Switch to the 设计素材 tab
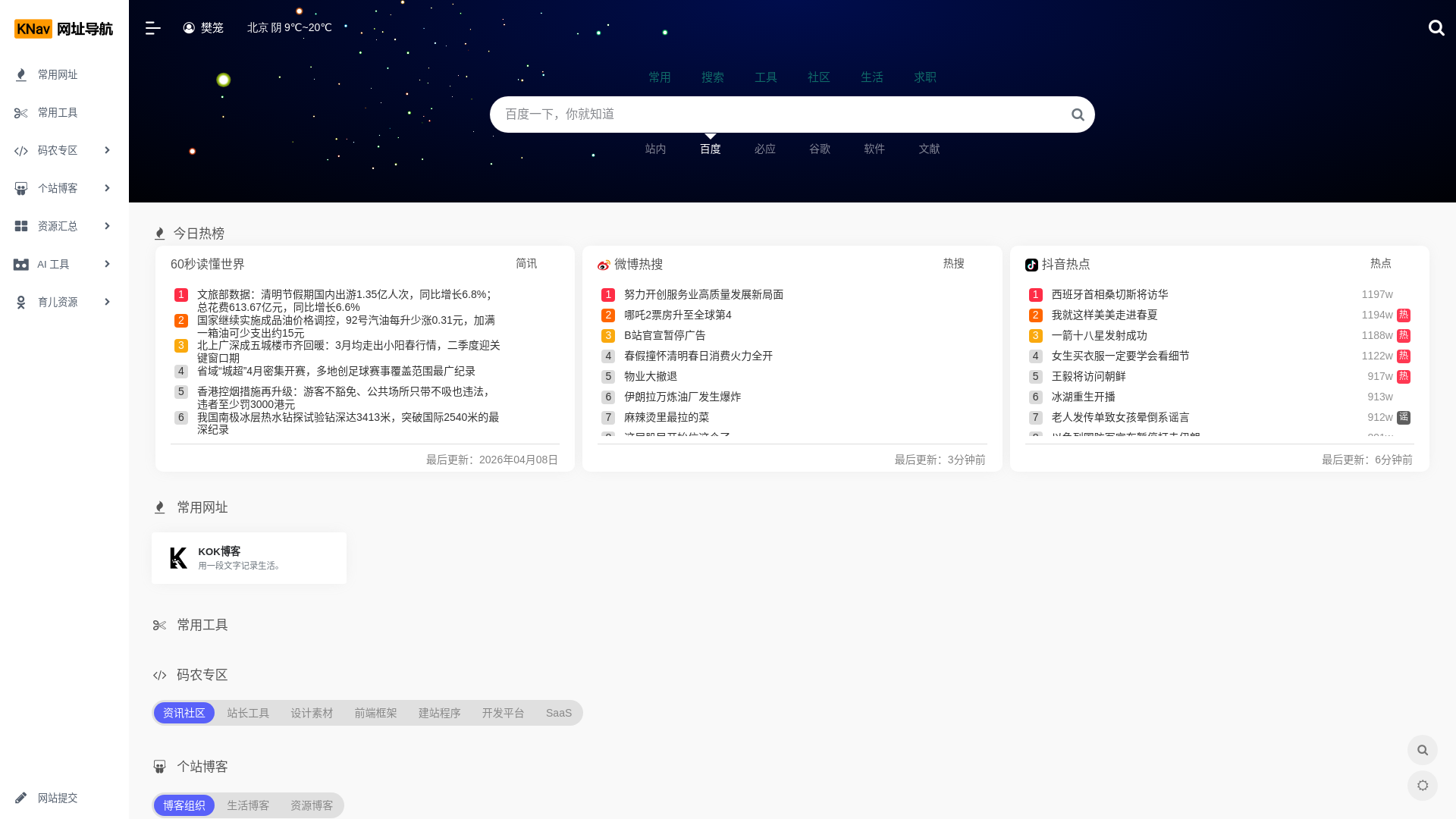The image size is (1456, 819). click(312, 713)
